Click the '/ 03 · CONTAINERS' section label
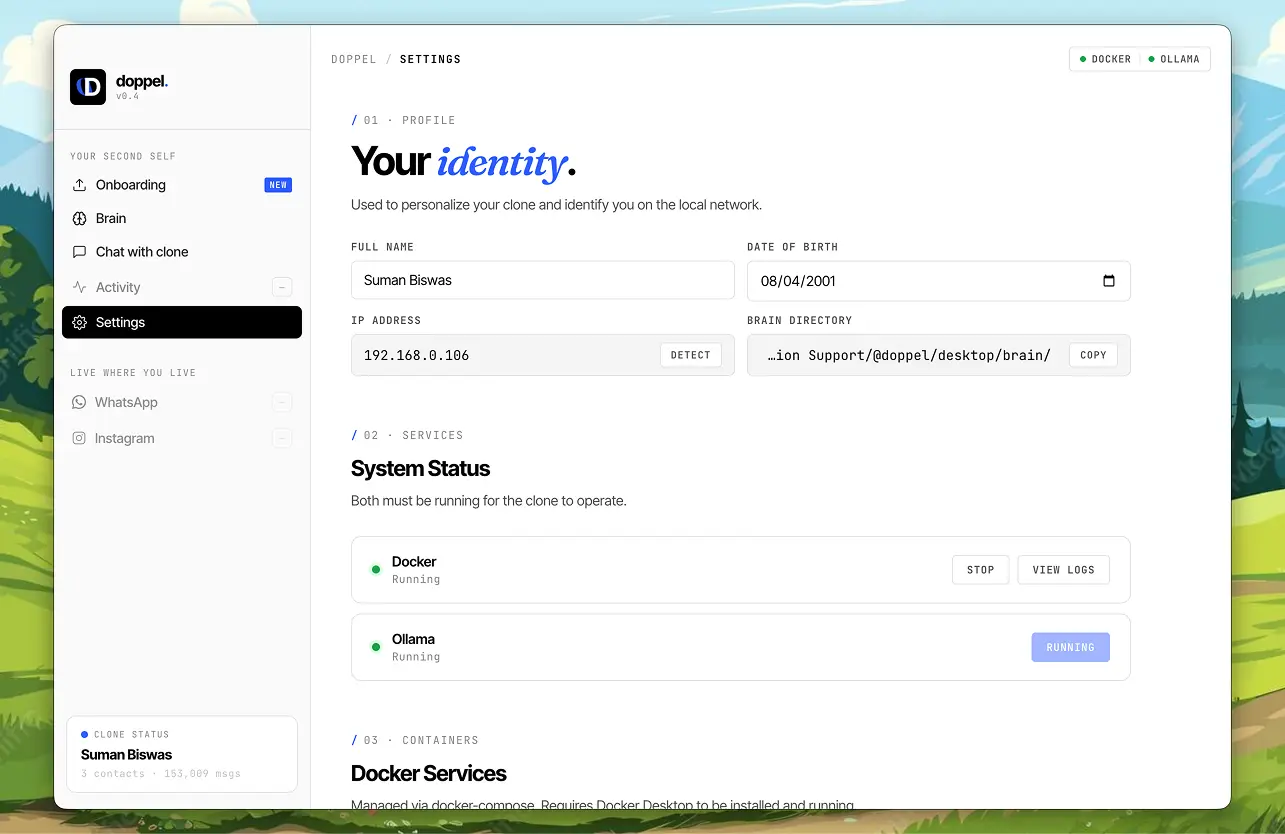The height and width of the screenshot is (834, 1285). [x=415, y=740]
